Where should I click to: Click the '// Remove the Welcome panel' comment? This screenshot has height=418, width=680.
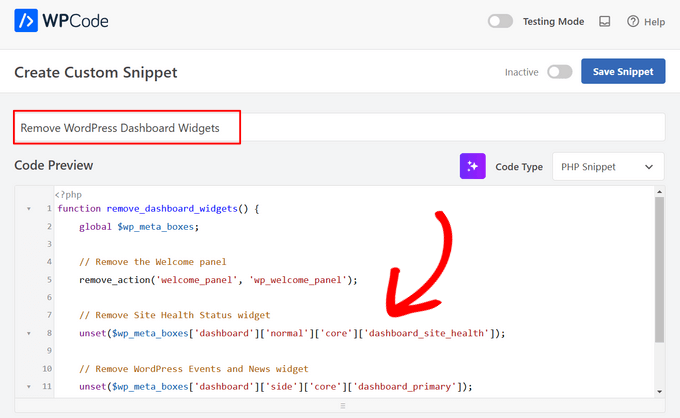(153, 262)
